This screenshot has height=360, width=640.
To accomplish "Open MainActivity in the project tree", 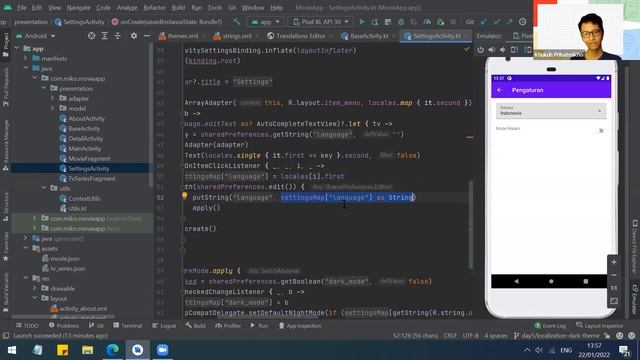I will [84, 149].
